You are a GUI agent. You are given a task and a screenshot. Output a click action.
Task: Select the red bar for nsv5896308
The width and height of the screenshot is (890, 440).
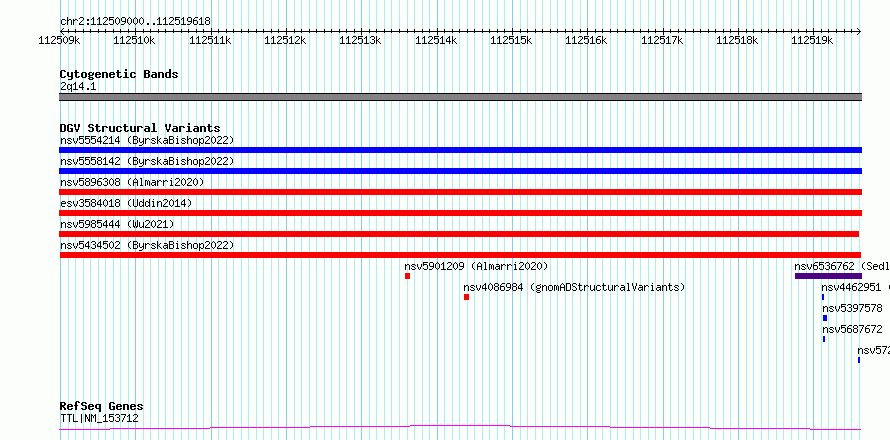tap(460, 192)
